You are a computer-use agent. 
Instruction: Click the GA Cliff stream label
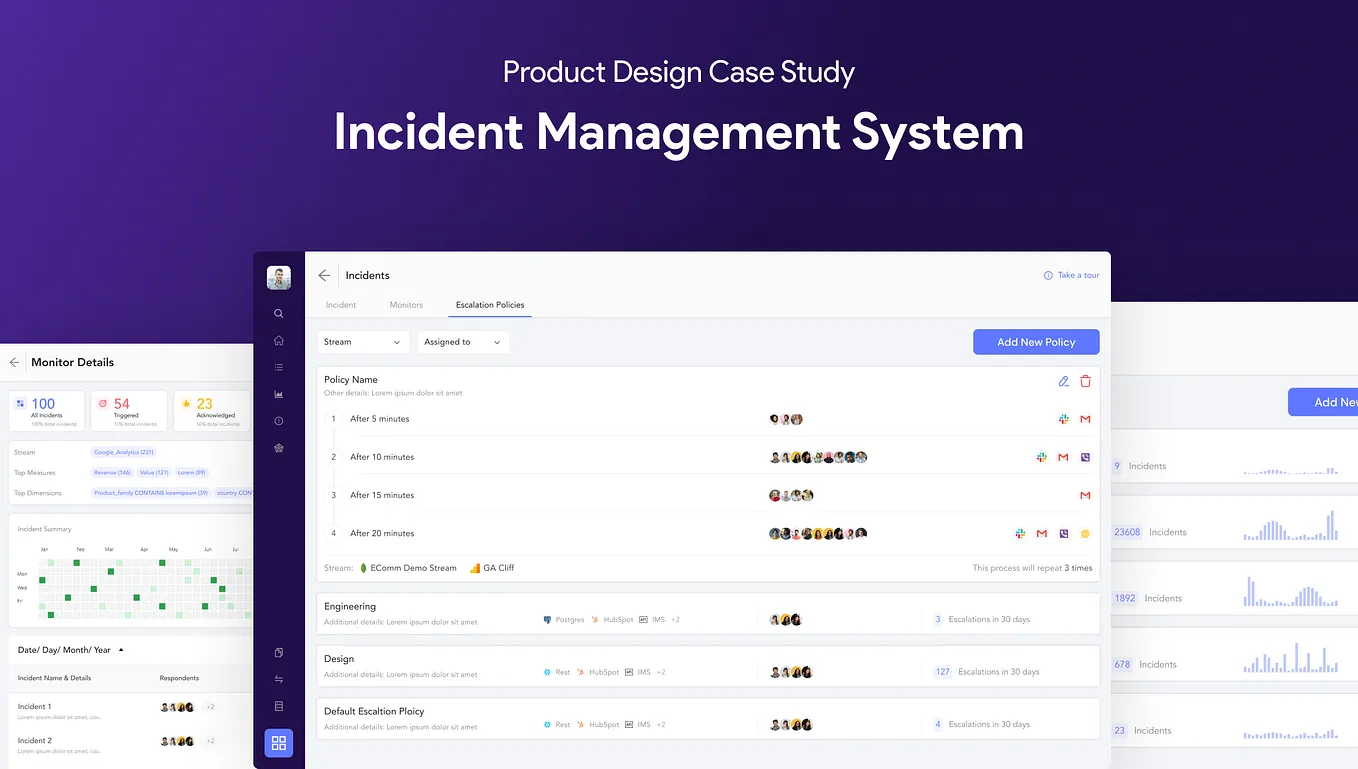pyautogui.click(x=499, y=568)
